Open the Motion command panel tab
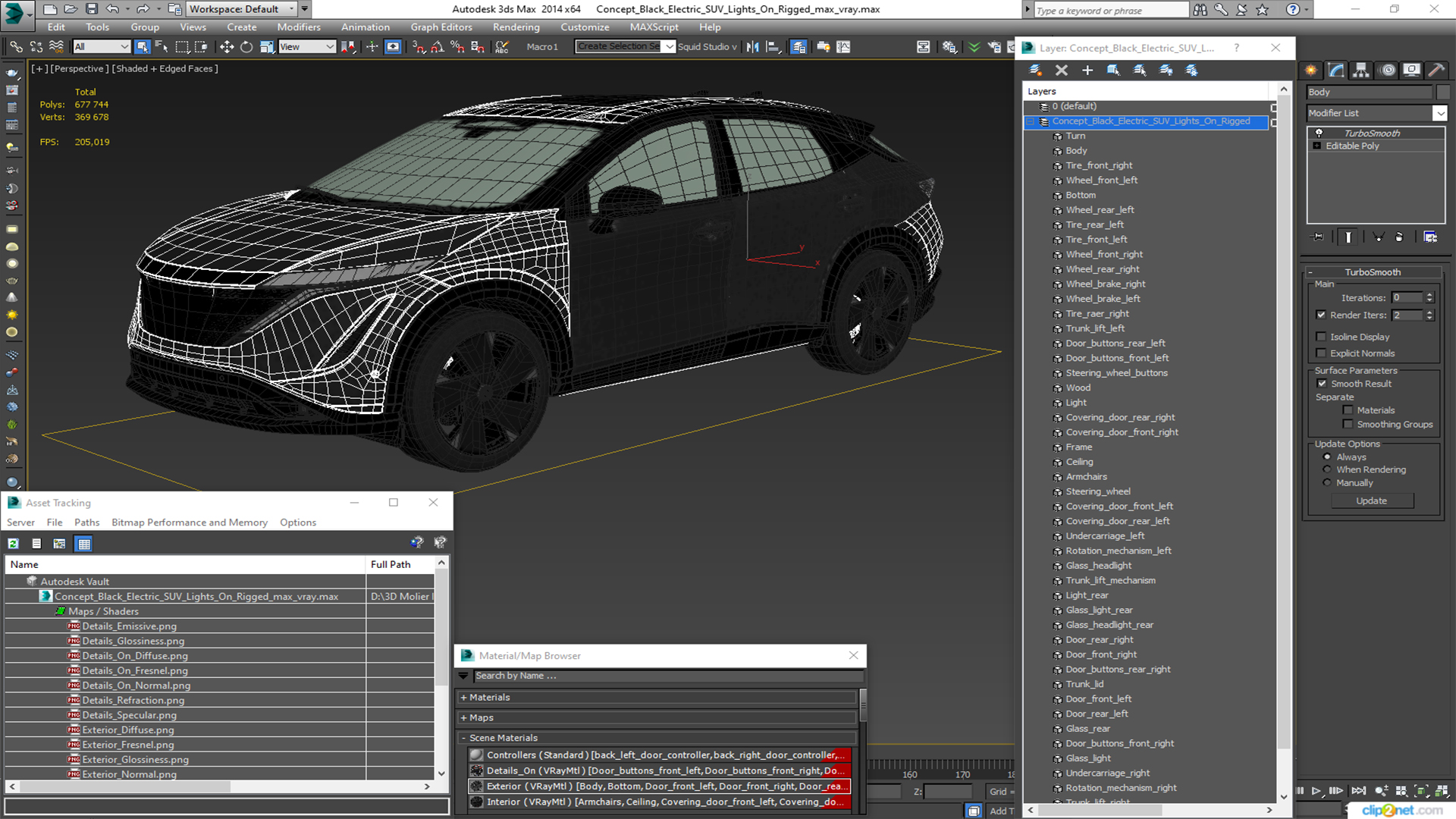The height and width of the screenshot is (819, 1456). (x=1388, y=71)
